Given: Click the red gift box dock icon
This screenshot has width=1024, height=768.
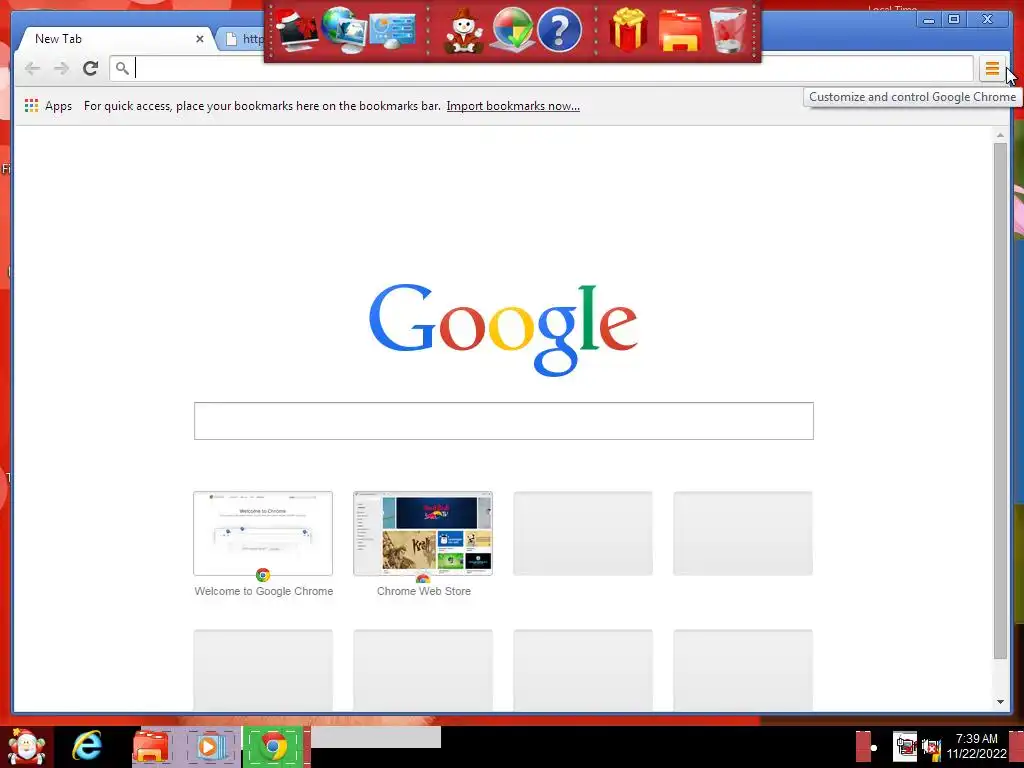Looking at the screenshot, I should [628, 30].
